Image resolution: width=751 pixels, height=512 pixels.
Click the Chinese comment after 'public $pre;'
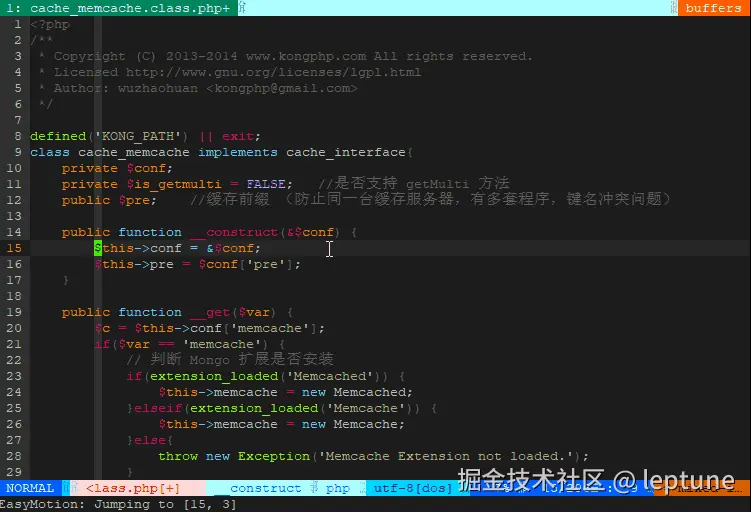pos(430,199)
